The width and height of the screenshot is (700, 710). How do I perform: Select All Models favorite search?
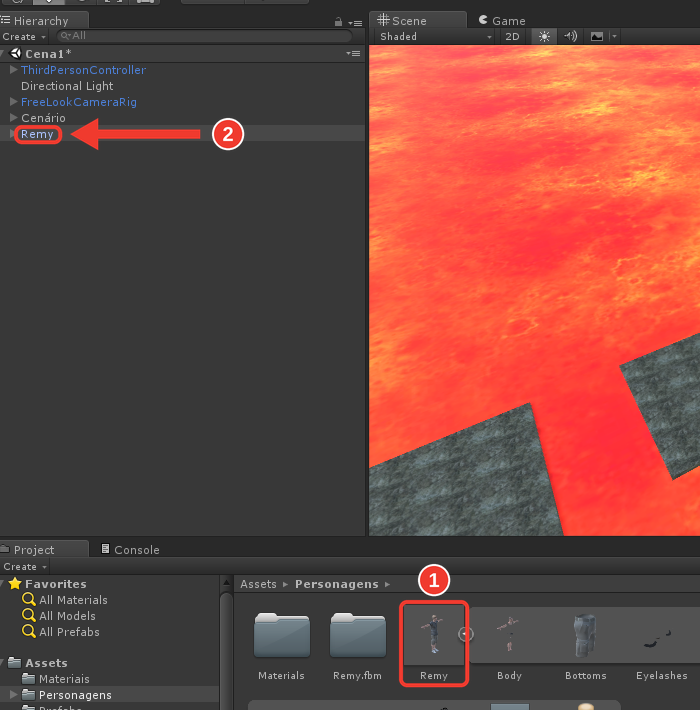67,616
